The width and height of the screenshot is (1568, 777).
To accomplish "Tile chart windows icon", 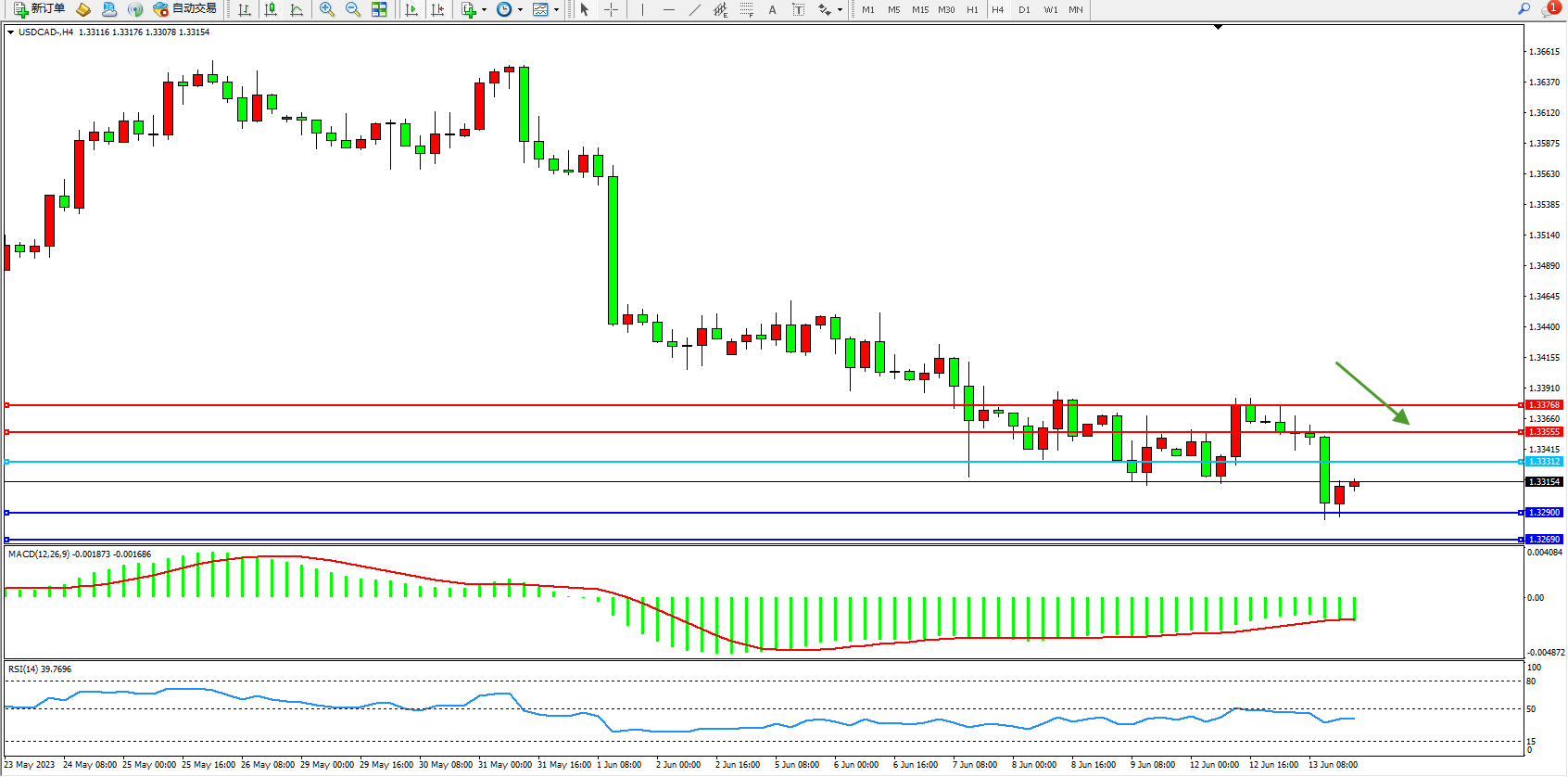I will click(379, 9).
